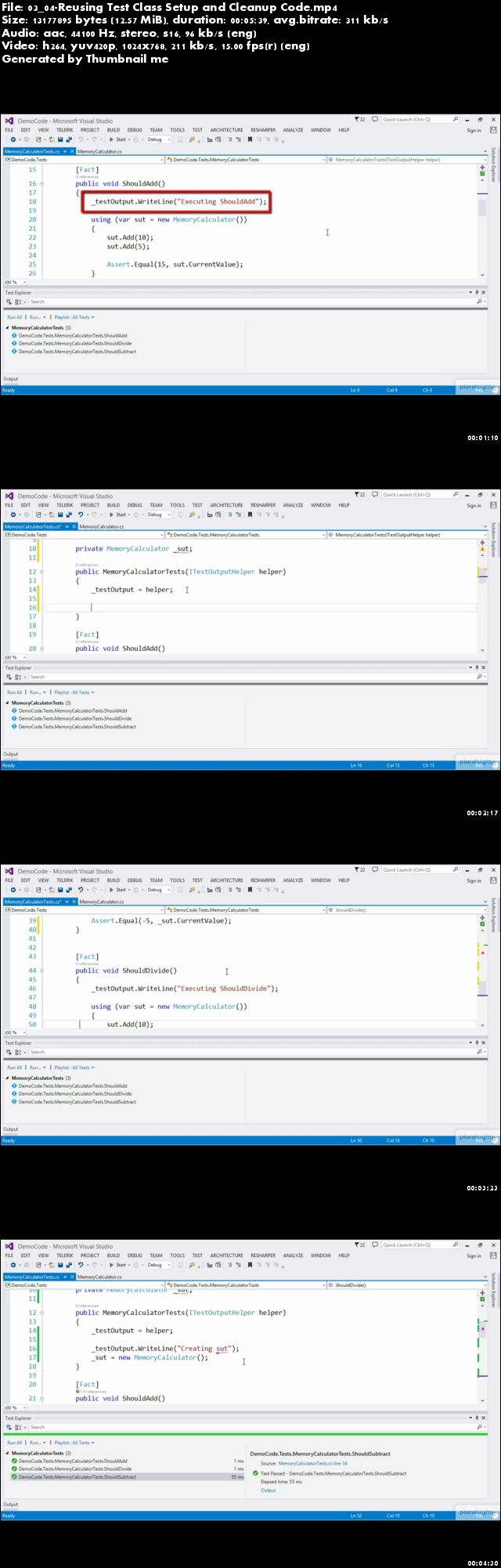Viewport: 501px width, 1568px height.
Task: Switch to MemoryCalculator.cs tab in 00:01:10 frame
Action: (99, 151)
